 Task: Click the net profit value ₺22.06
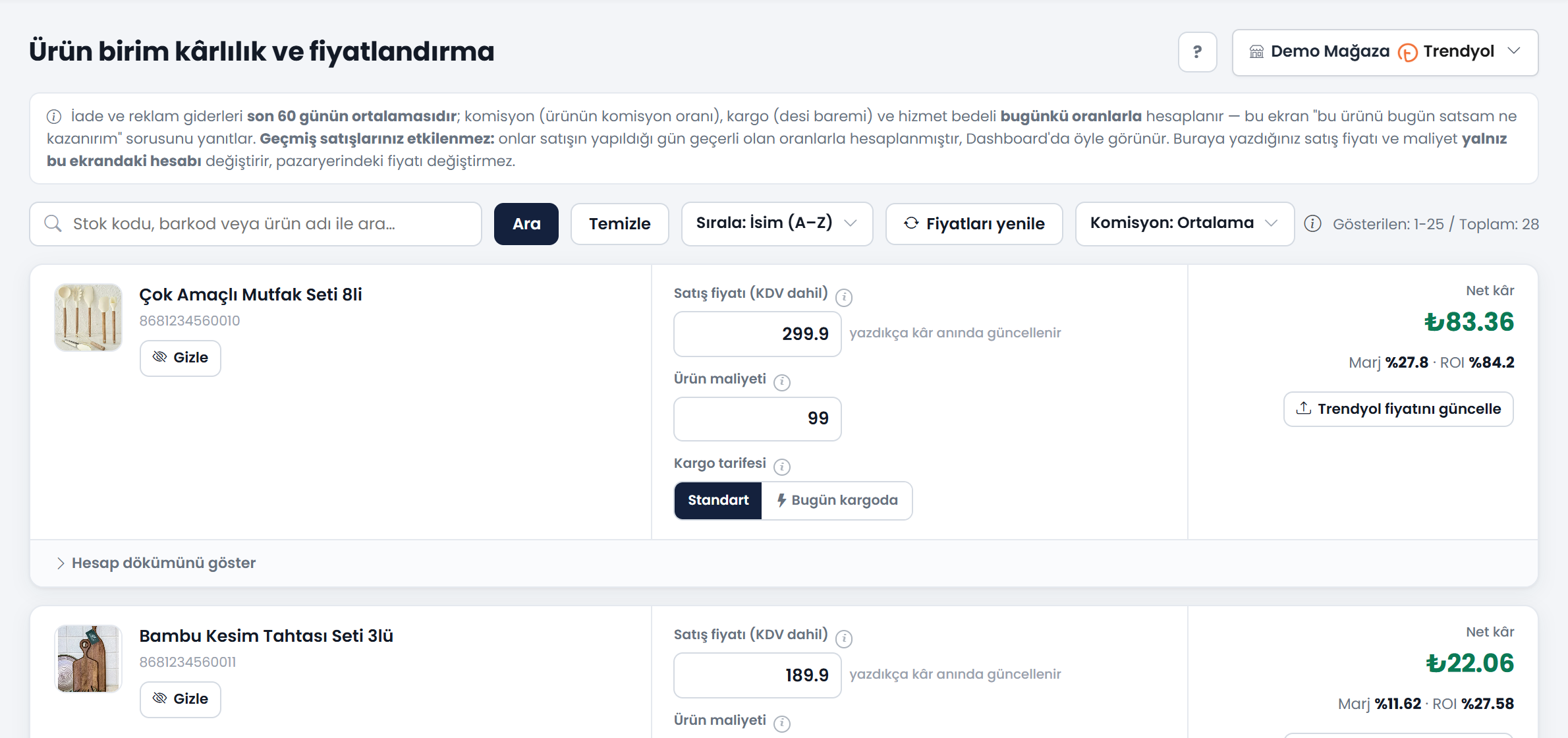point(1470,664)
